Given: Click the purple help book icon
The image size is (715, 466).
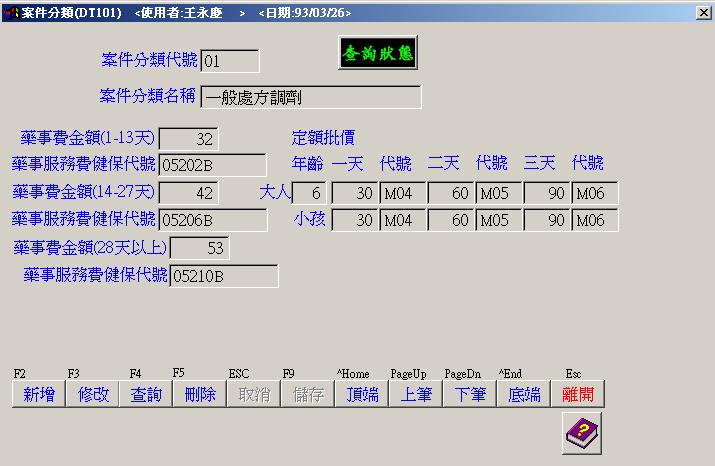Looking at the screenshot, I should coord(581,434).
